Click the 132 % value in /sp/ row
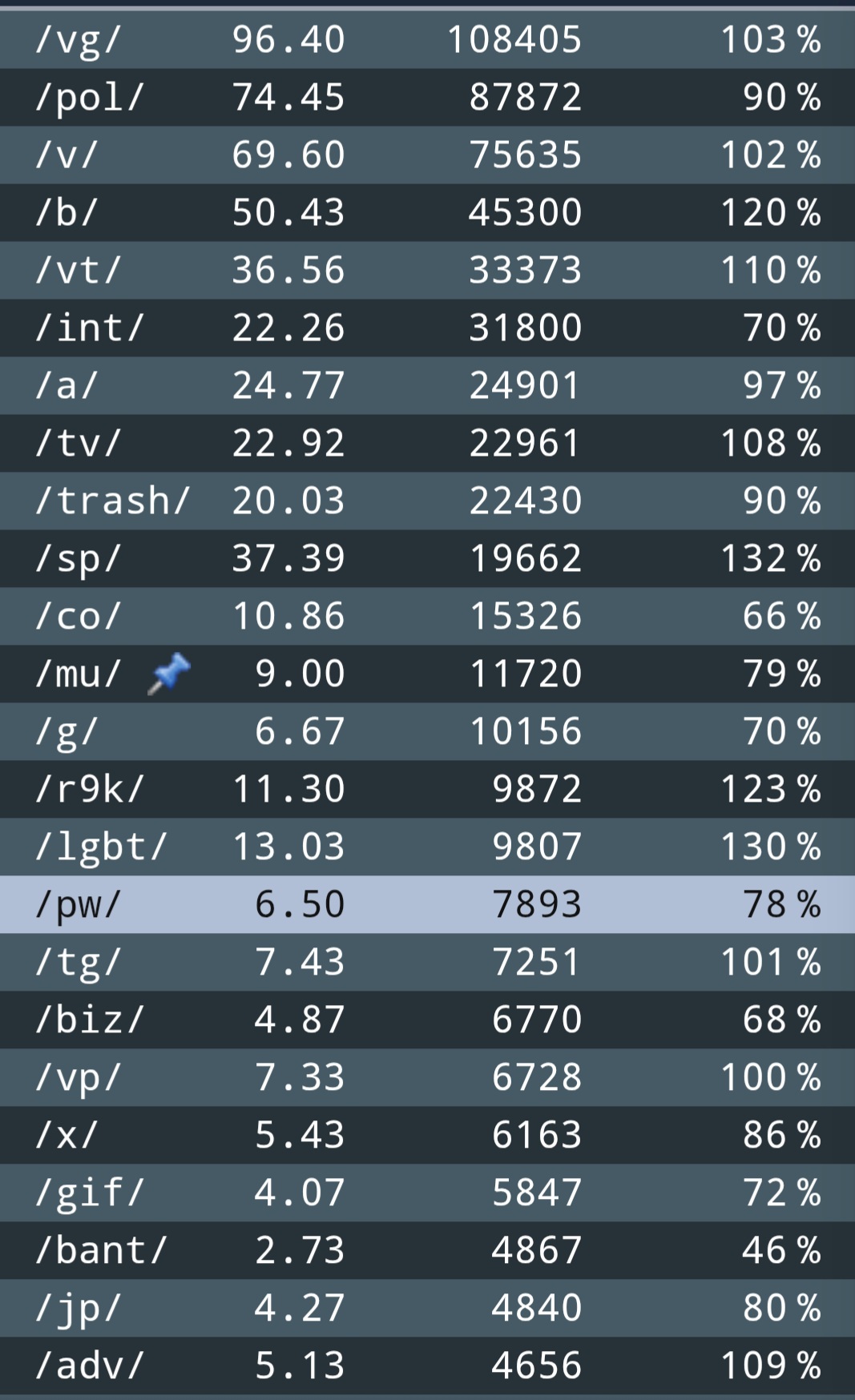This screenshot has height=1400, width=855. pyautogui.click(x=771, y=559)
